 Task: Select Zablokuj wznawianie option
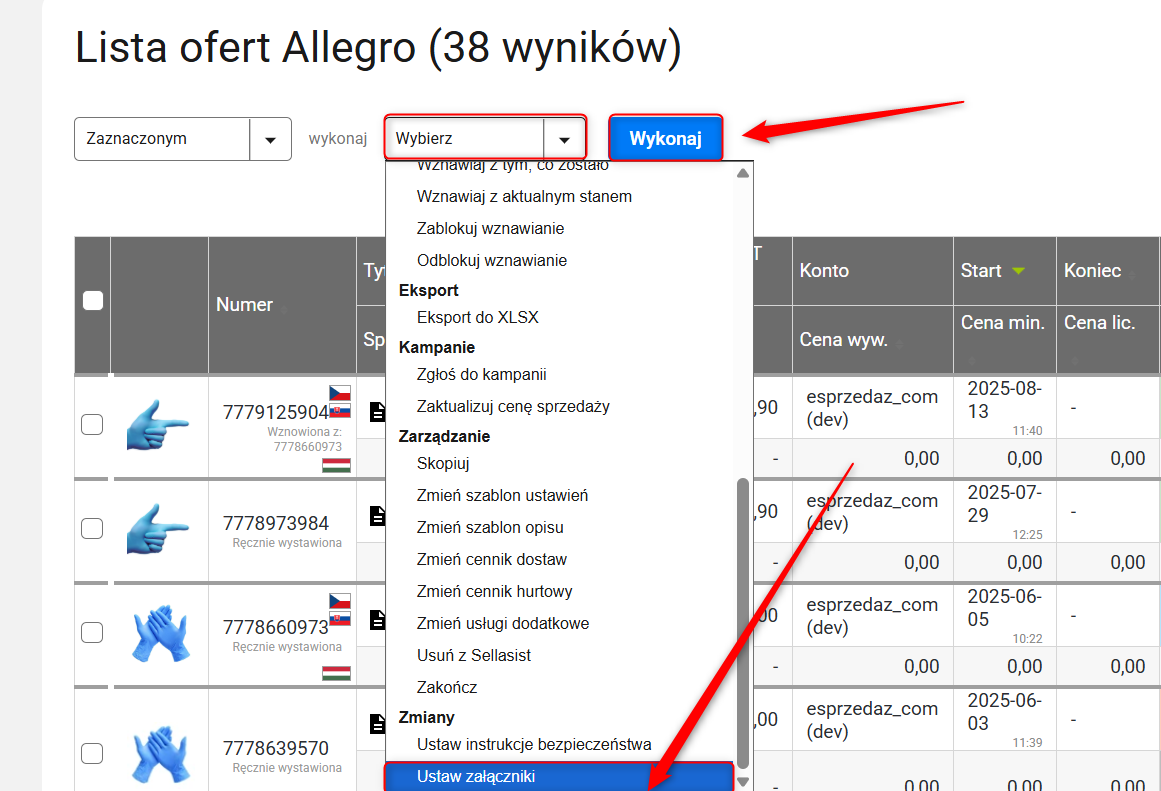point(490,229)
